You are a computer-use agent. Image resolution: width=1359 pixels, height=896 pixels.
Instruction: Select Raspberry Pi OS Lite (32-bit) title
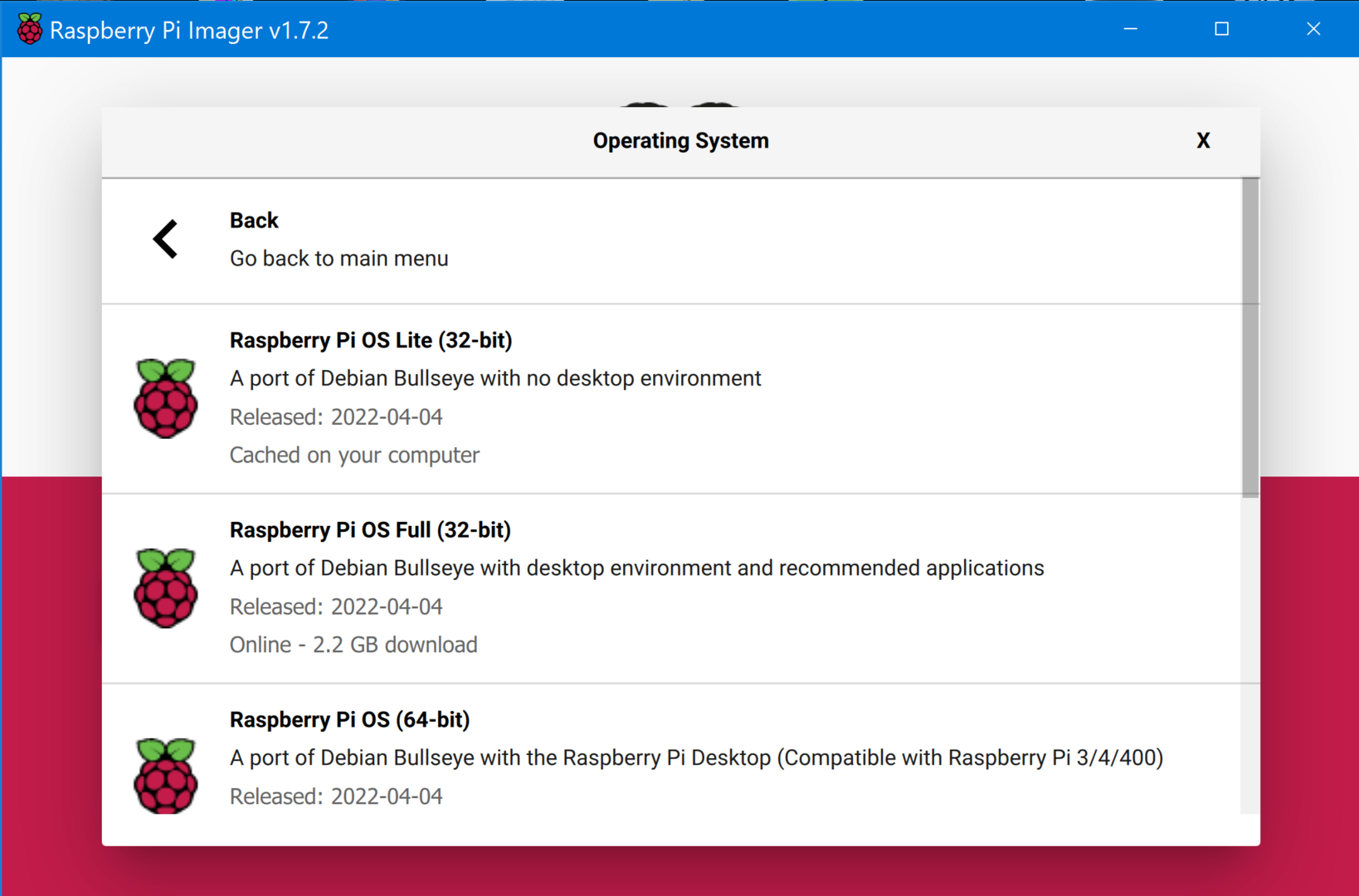(x=371, y=340)
